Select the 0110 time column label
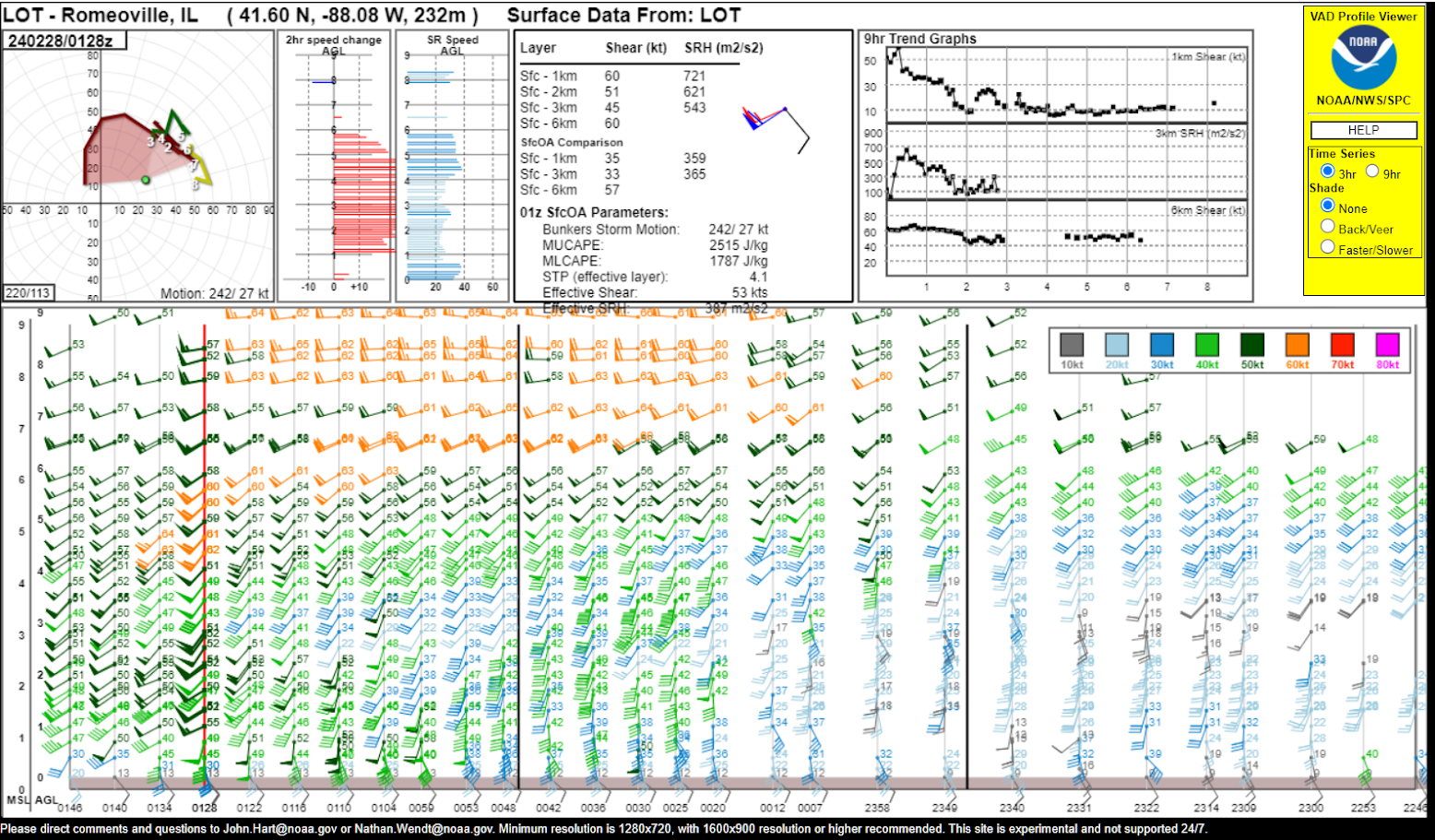The width and height of the screenshot is (1435, 840). (338, 808)
